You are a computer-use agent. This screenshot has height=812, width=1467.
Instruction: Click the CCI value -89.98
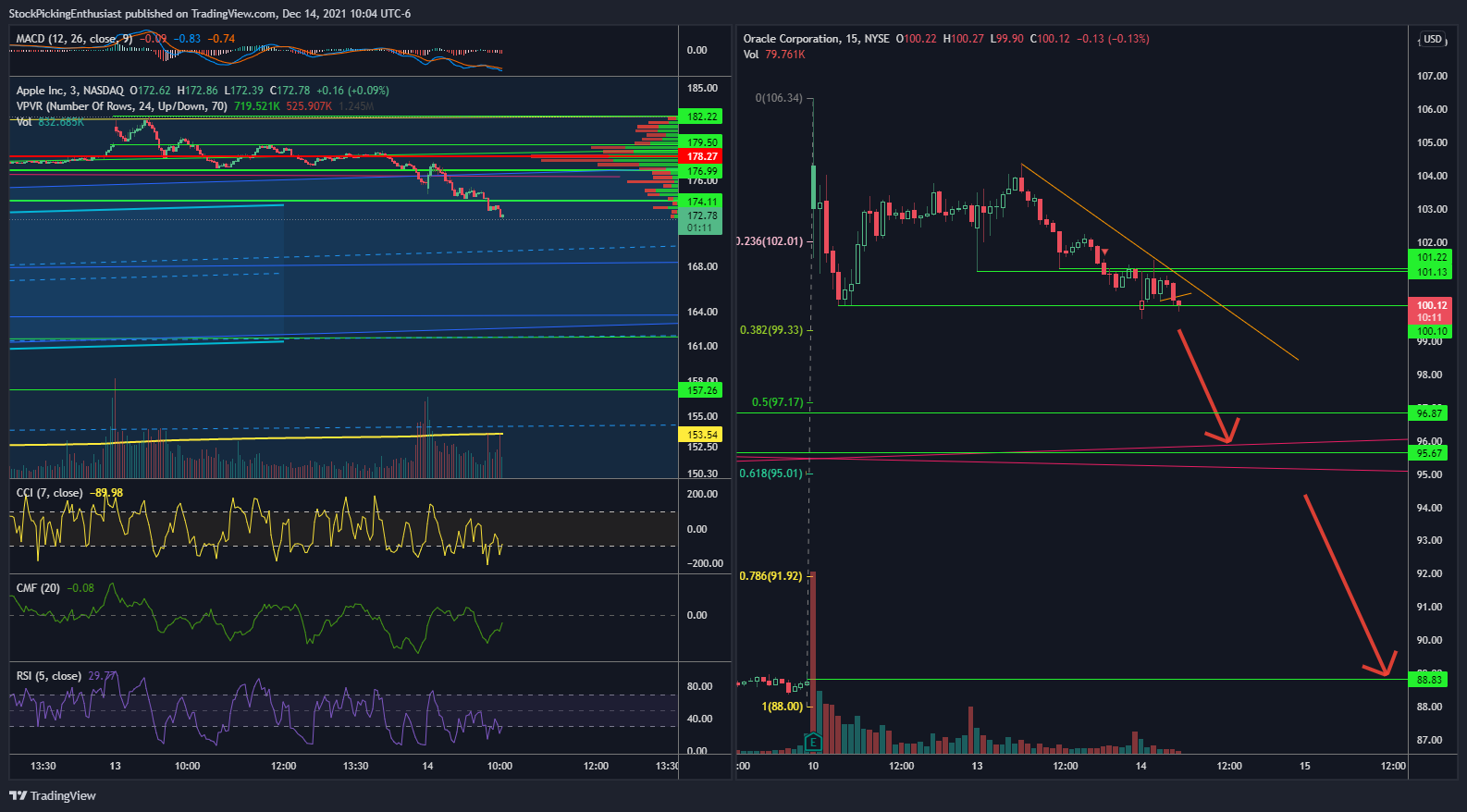[x=106, y=493]
